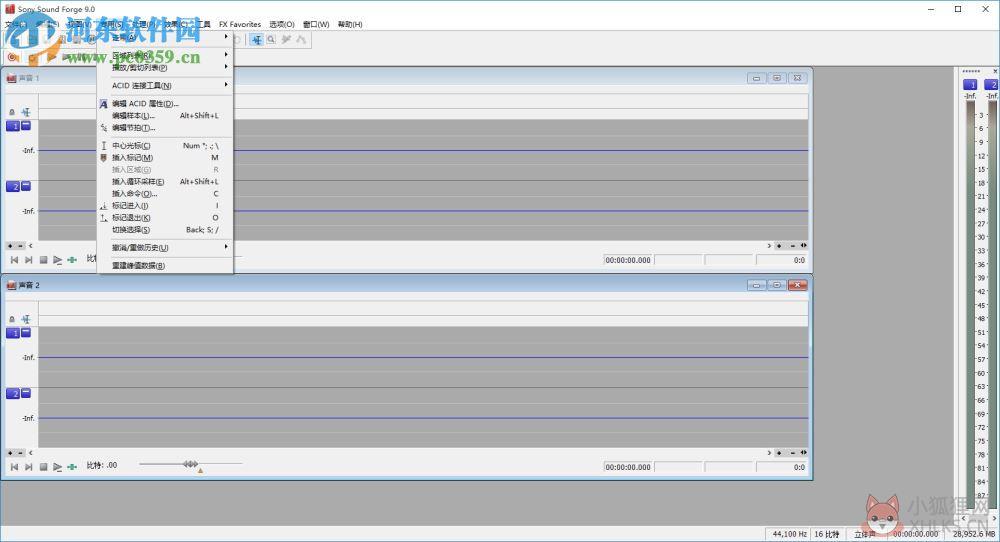Click the 00:00:00.000 field in 声音 1
The height and width of the screenshot is (542, 1000).
pos(628,260)
